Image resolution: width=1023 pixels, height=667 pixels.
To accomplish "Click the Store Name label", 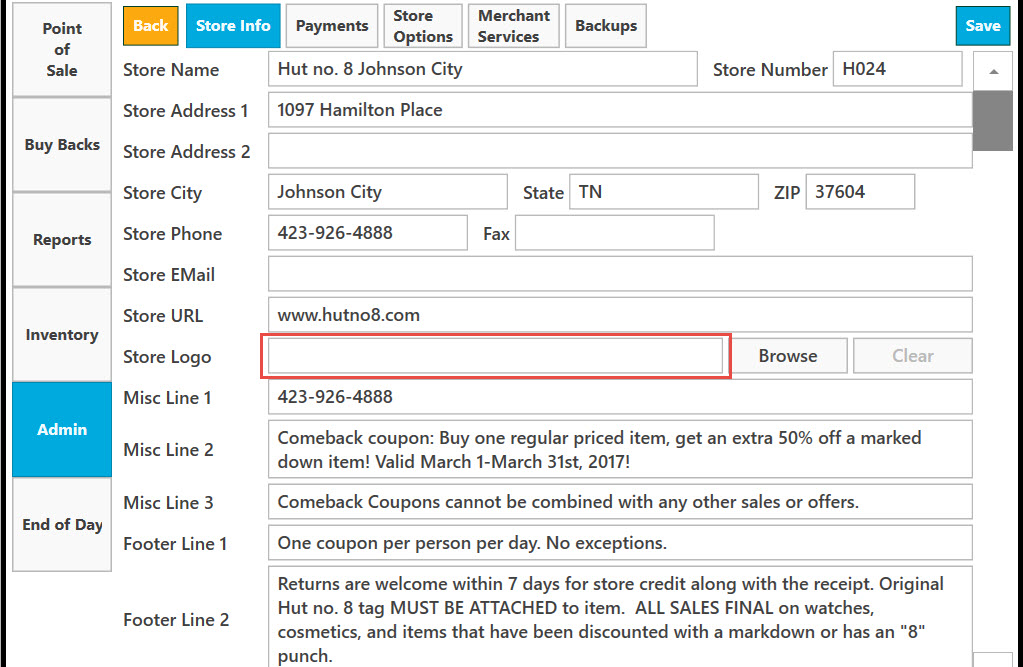I will 171,70.
